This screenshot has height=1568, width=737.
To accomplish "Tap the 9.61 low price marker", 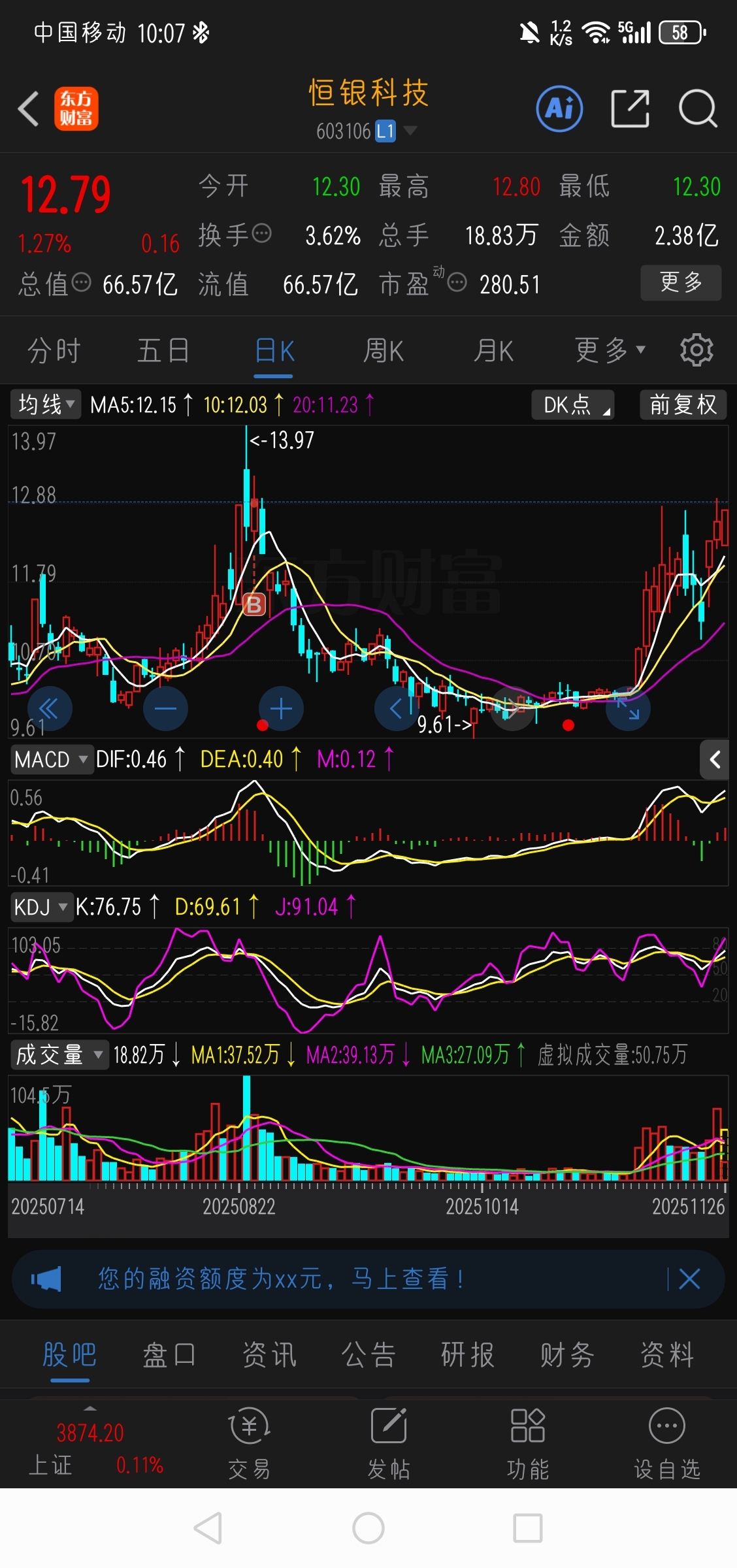I will 444,724.
